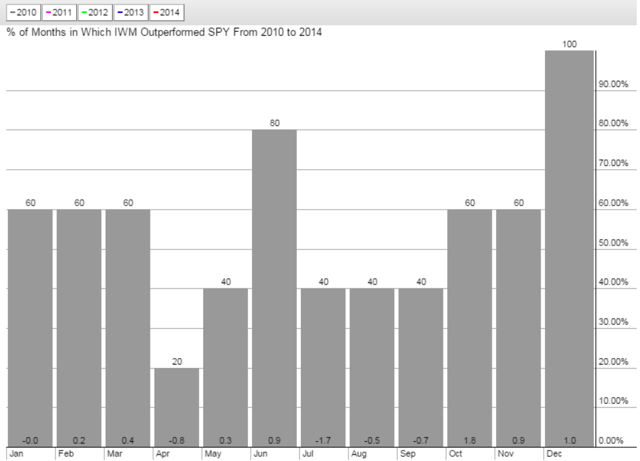Click the 0.00% axis label

point(611,441)
